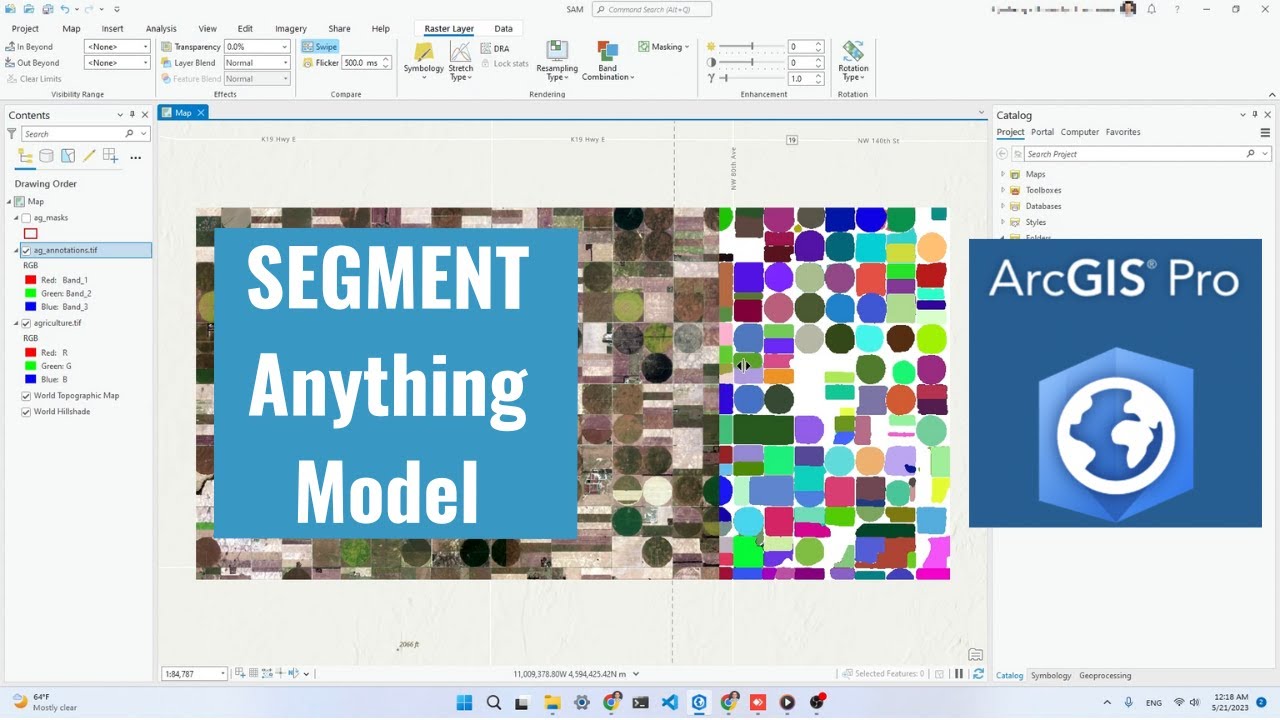
Task: Uncheck World Hillshade layer
Action: point(26,412)
